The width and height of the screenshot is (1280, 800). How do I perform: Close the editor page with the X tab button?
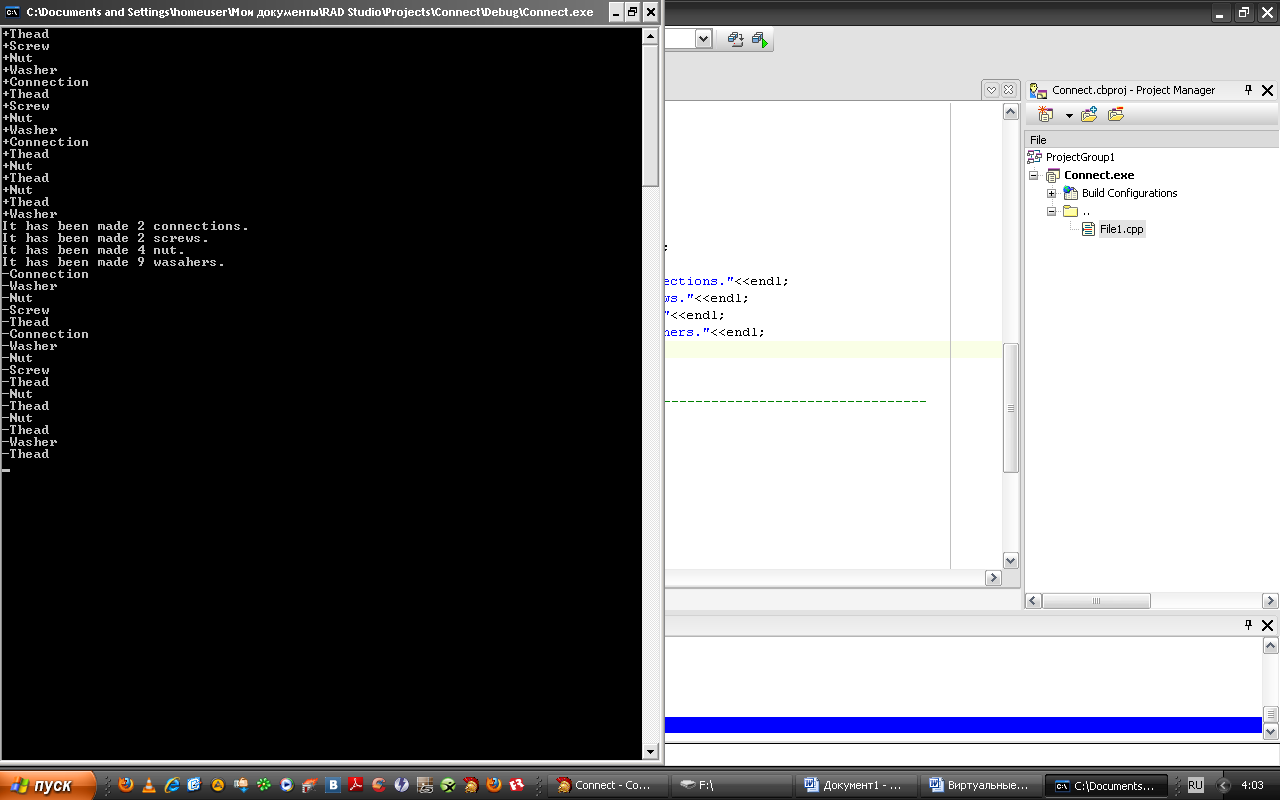coord(1009,90)
